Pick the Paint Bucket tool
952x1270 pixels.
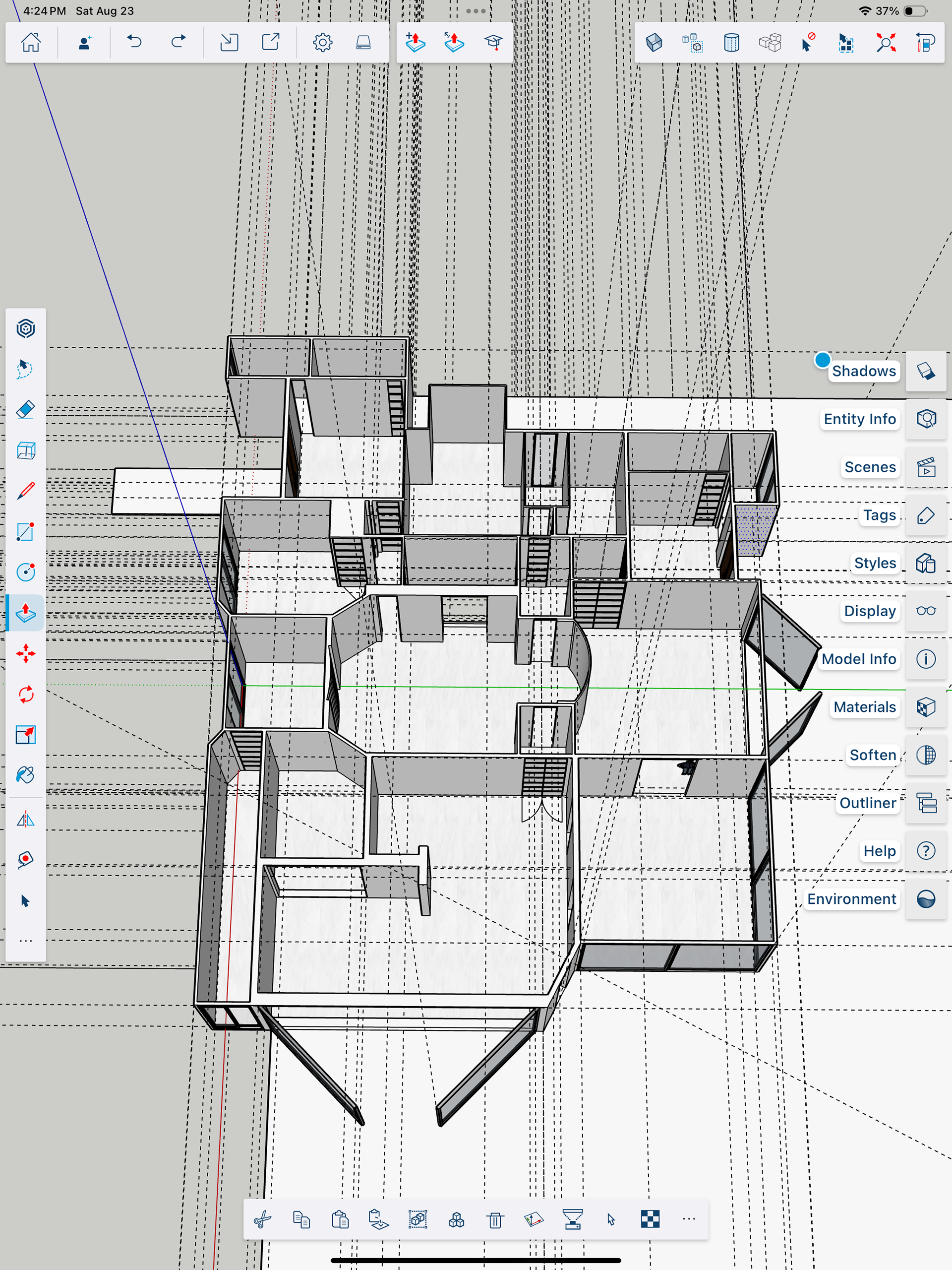tap(25, 775)
